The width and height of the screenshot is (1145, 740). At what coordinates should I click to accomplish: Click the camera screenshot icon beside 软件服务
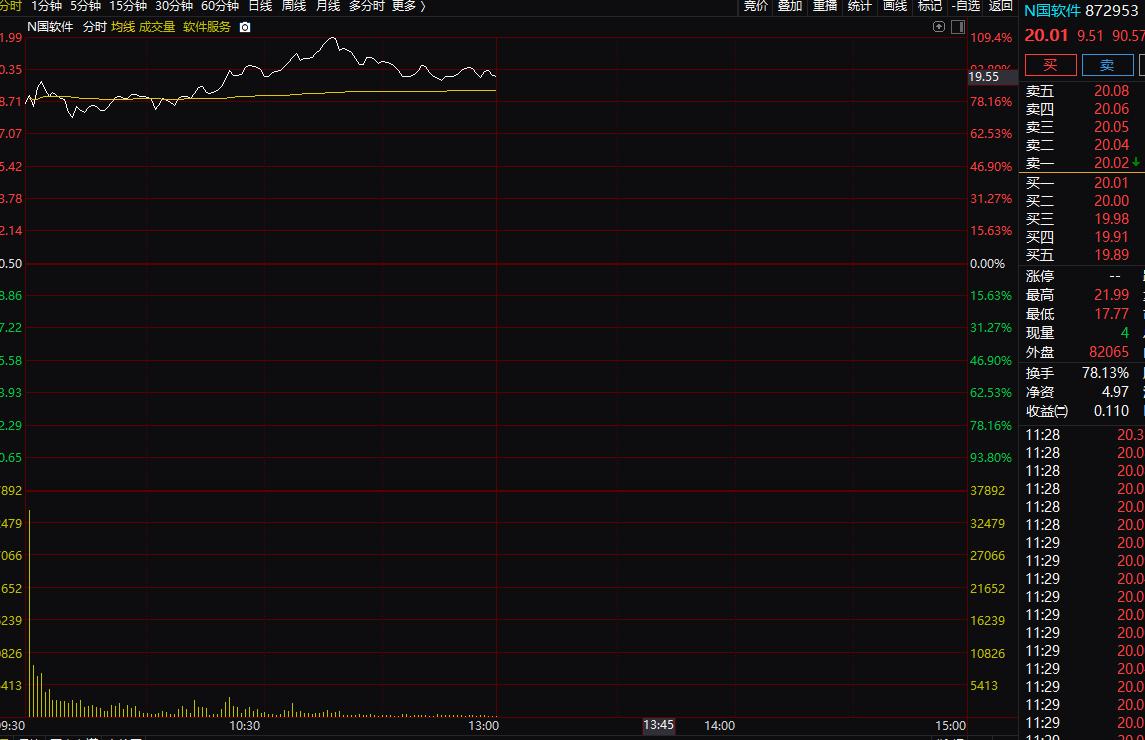click(x=245, y=27)
